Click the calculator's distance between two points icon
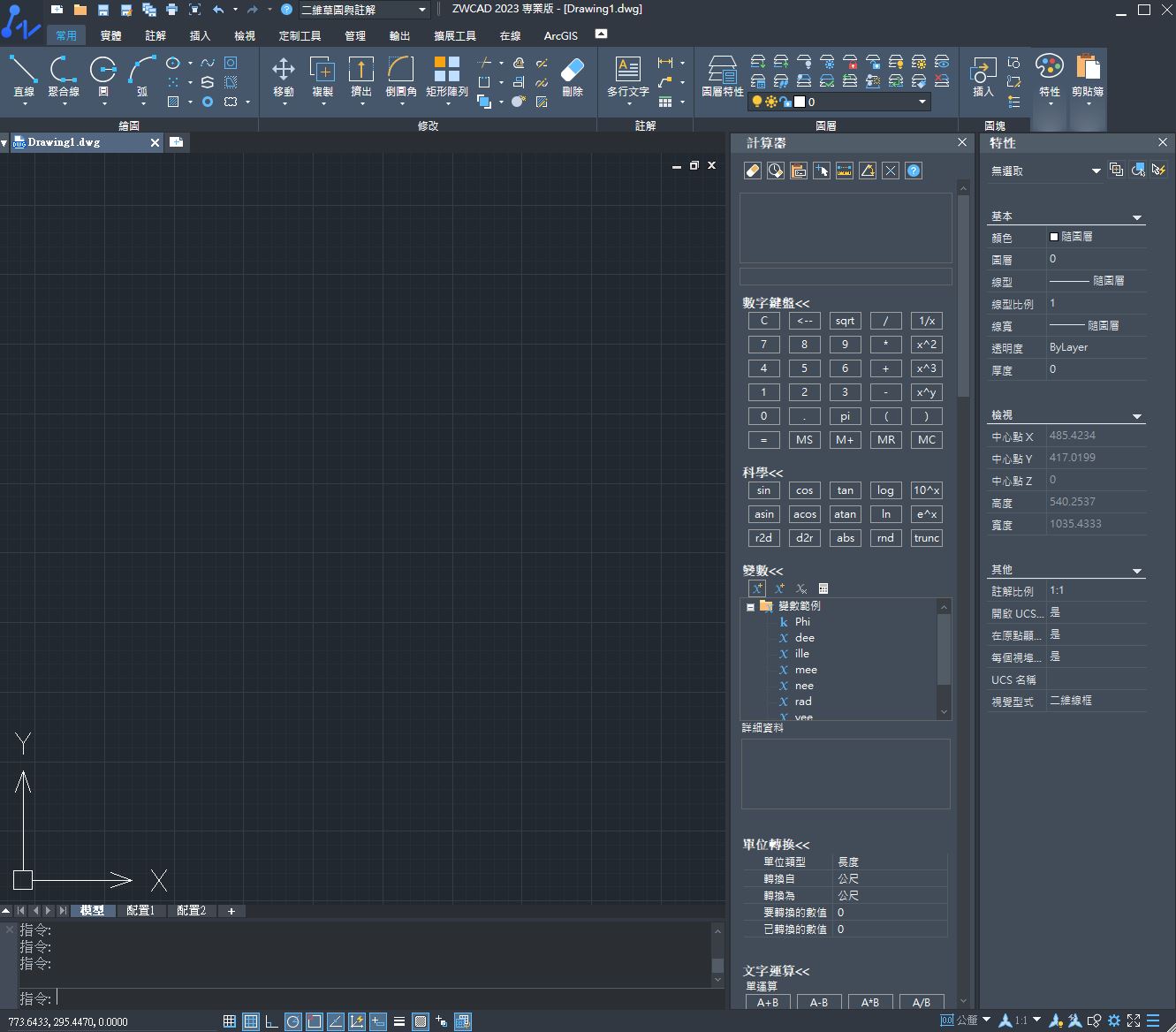1176x1032 pixels. pos(845,171)
